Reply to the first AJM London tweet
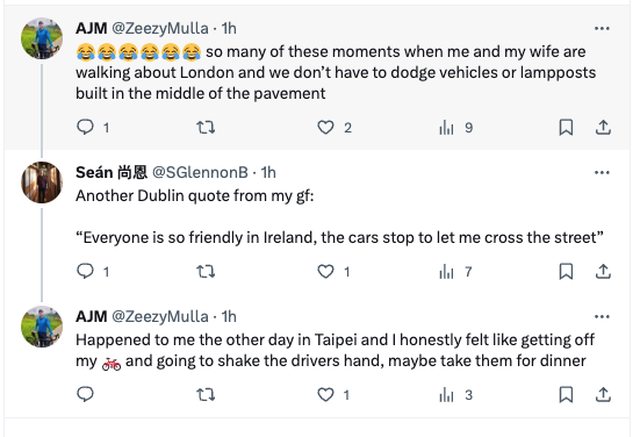This screenshot has height=437, width=640. point(86,127)
